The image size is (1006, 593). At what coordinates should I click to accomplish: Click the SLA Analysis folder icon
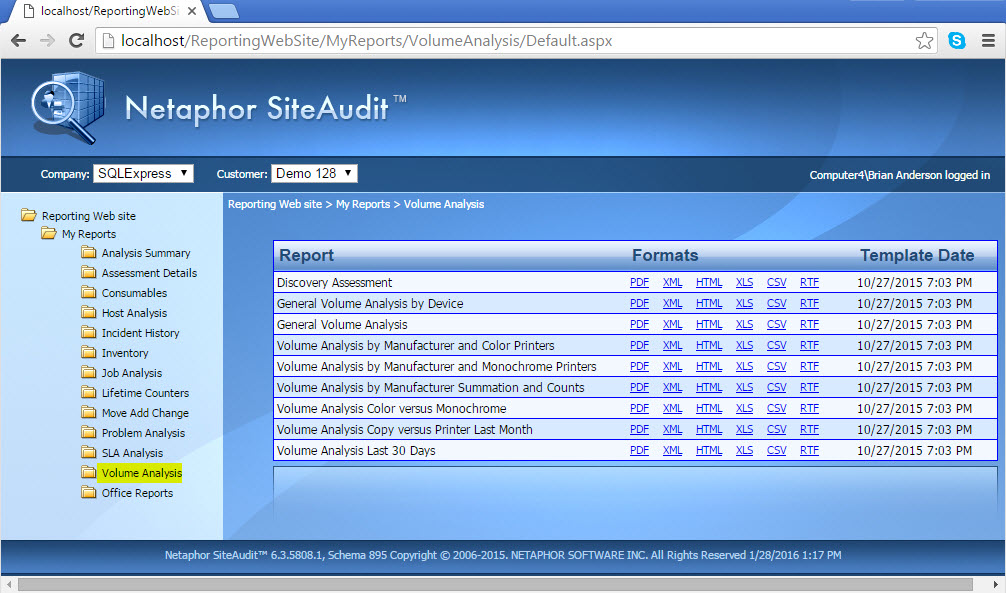pos(89,452)
